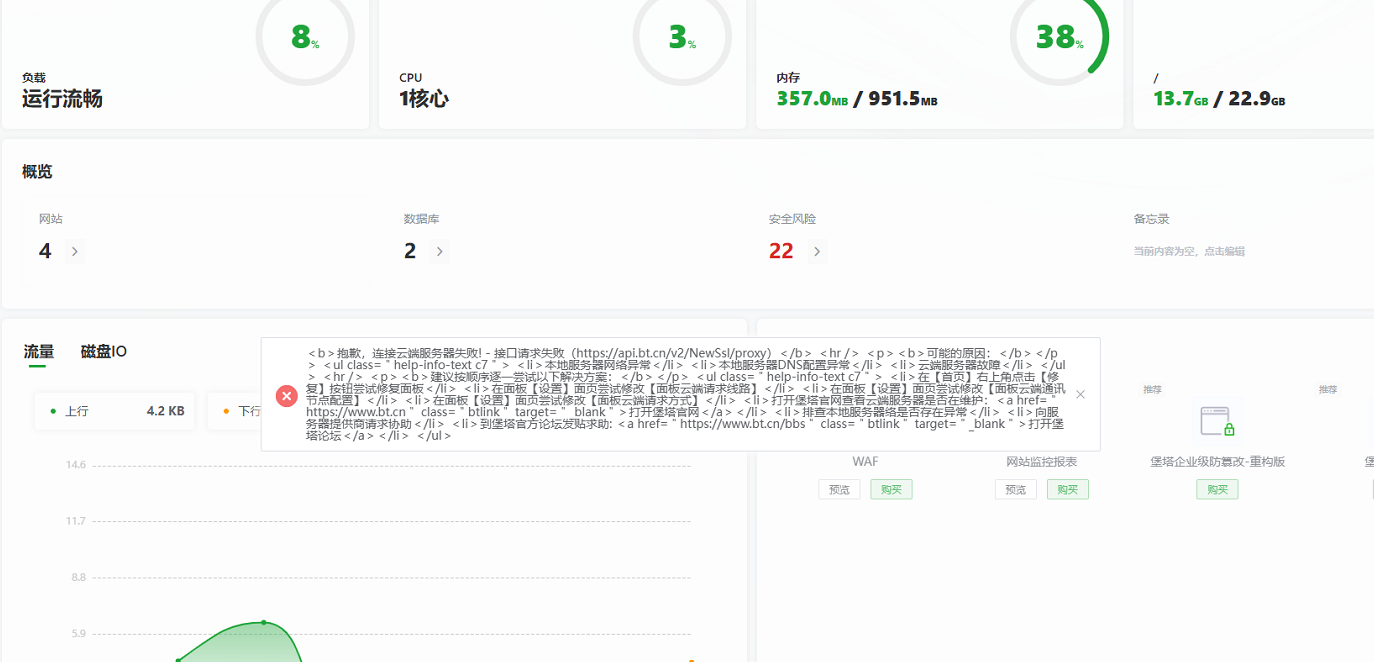Viewport: 1374px width, 662px height.
Task: Click the CPU usage gauge showing 3%
Action: 681,37
